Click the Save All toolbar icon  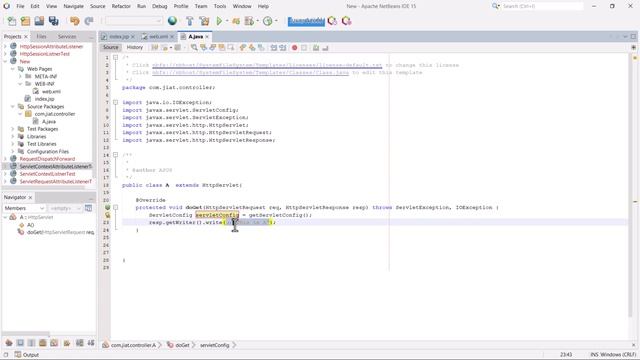coord(53,21)
